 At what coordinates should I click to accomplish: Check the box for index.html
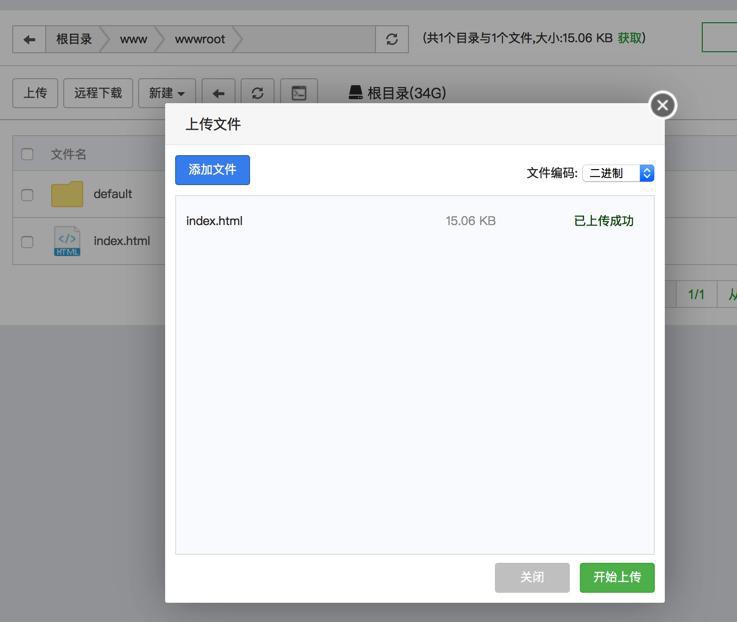click(x=27, y=242)
